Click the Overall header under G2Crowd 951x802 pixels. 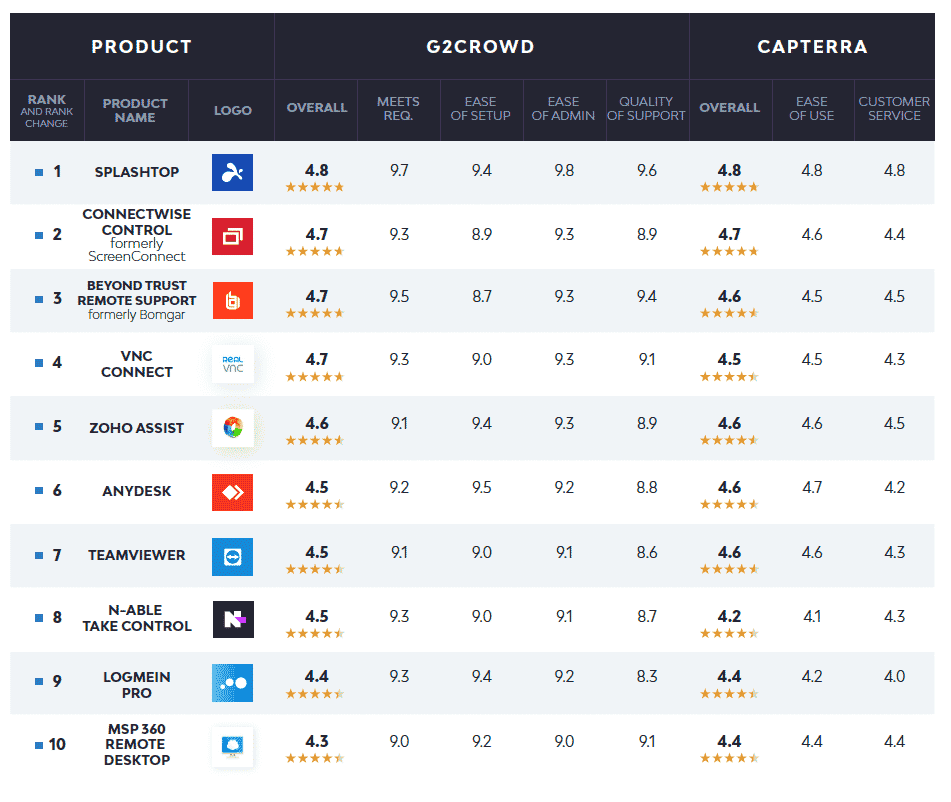pos(317,108)
